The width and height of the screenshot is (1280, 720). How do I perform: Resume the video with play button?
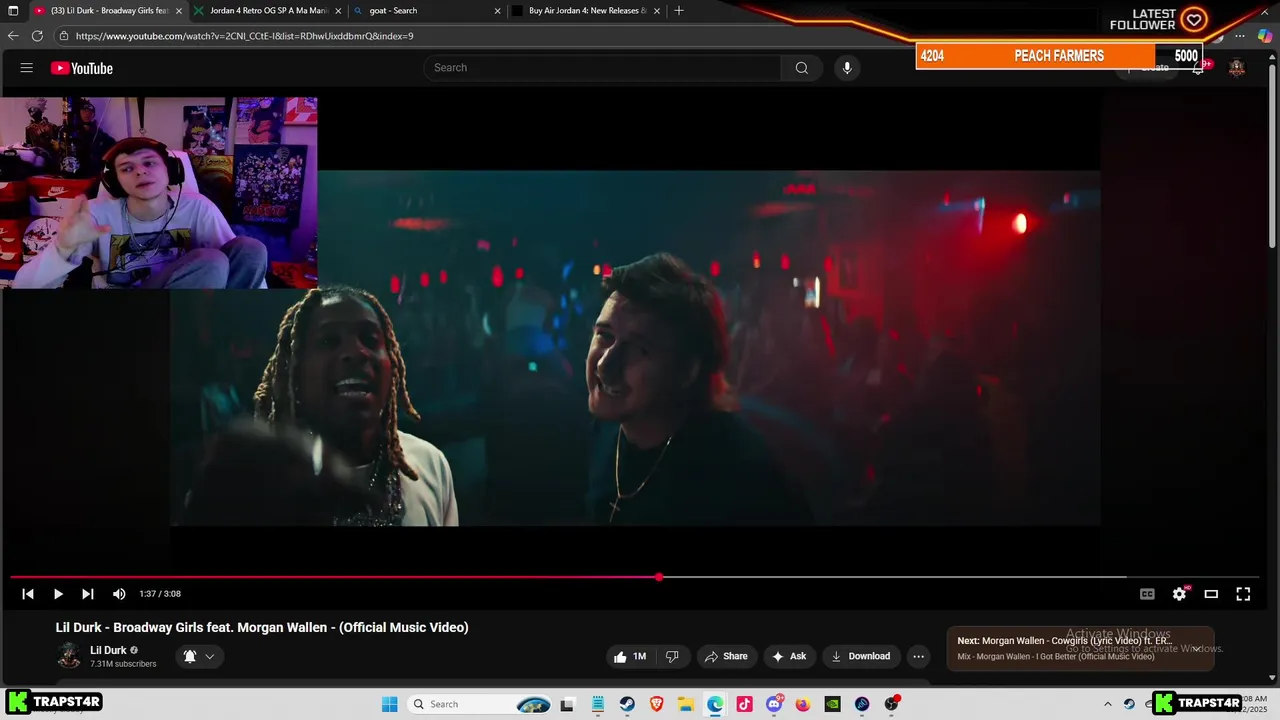58,594
